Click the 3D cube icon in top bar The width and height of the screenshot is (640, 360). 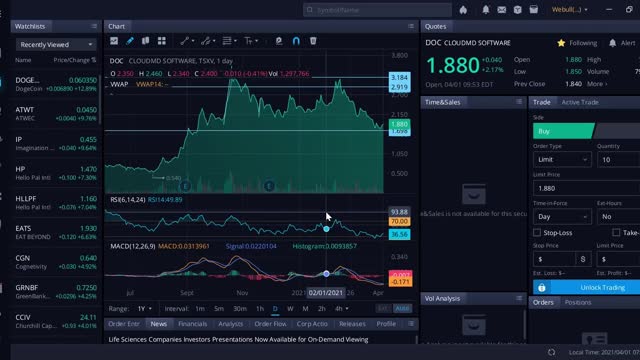pyautogui.click(x=518, y=9)
